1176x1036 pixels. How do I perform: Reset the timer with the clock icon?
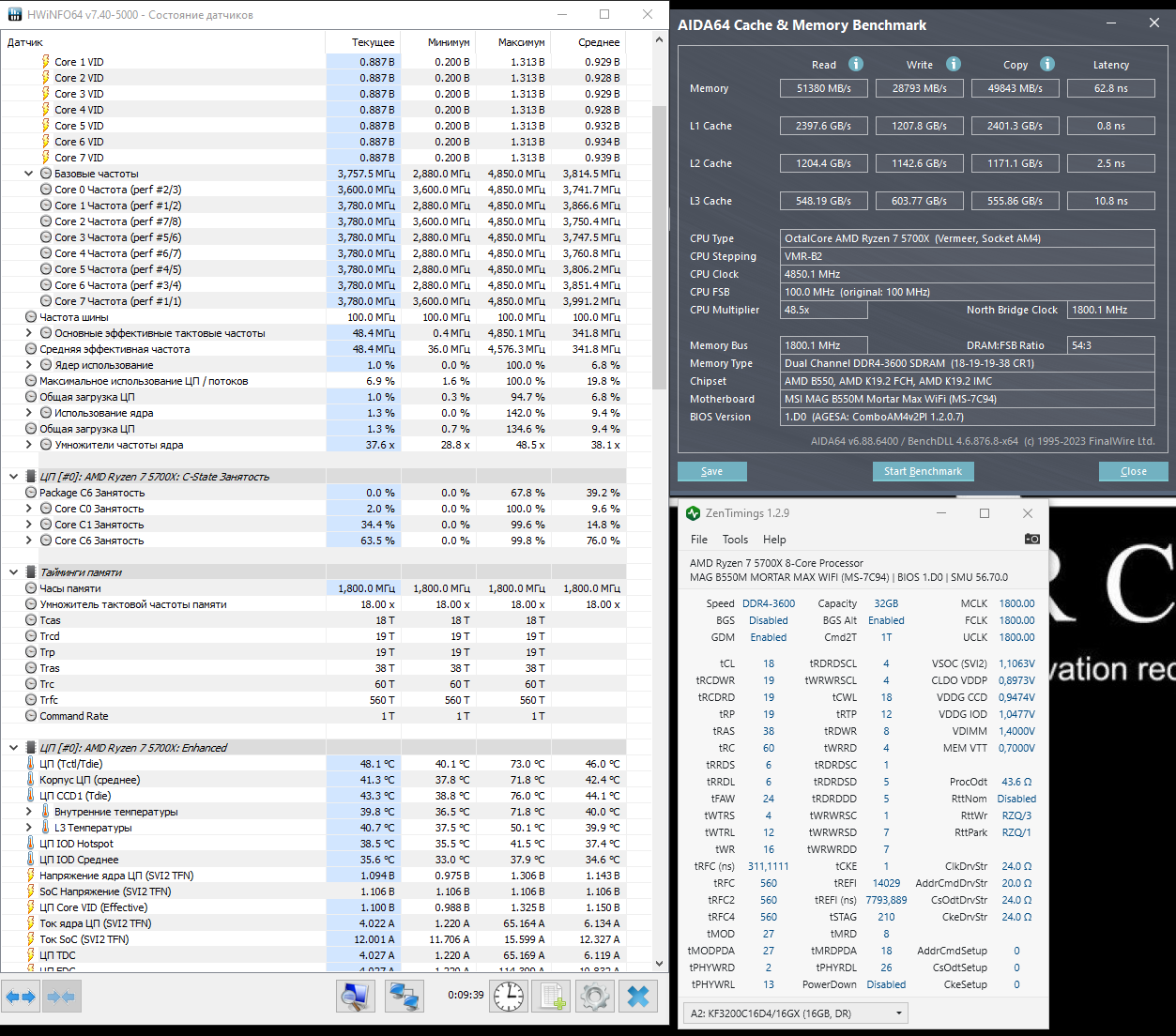(510, 996)
